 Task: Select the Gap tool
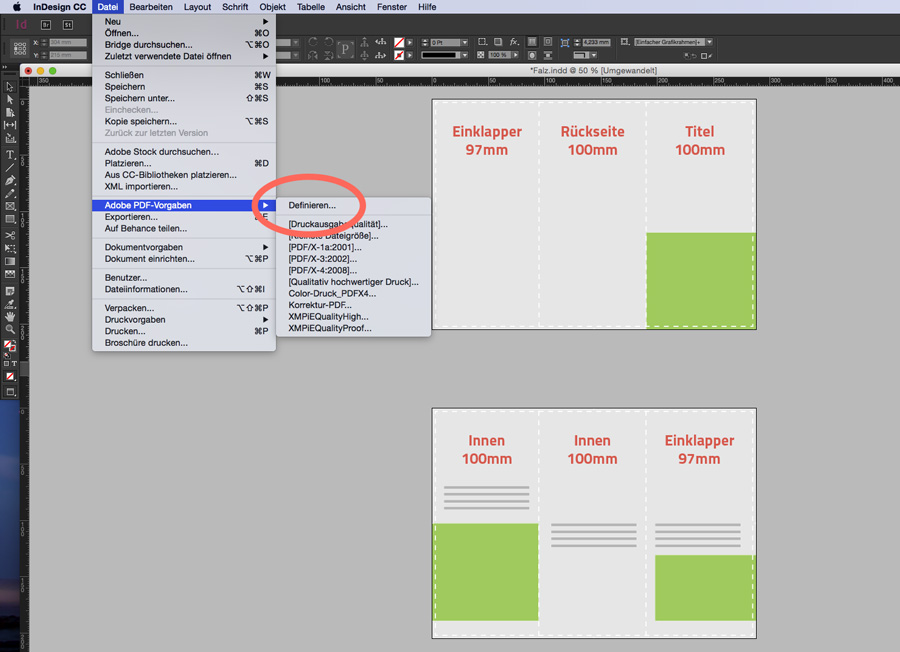click(x=10, y=125)
